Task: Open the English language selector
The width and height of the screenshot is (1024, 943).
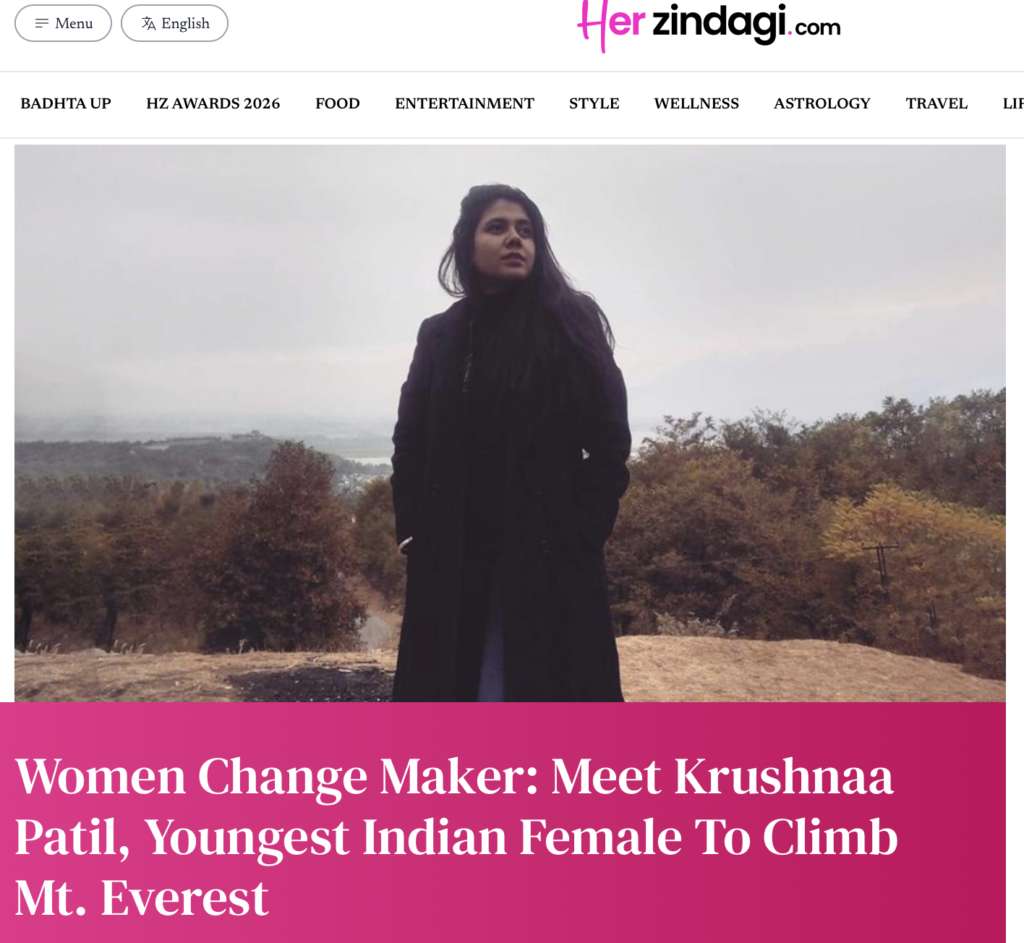Action: (x=174, y=24)
